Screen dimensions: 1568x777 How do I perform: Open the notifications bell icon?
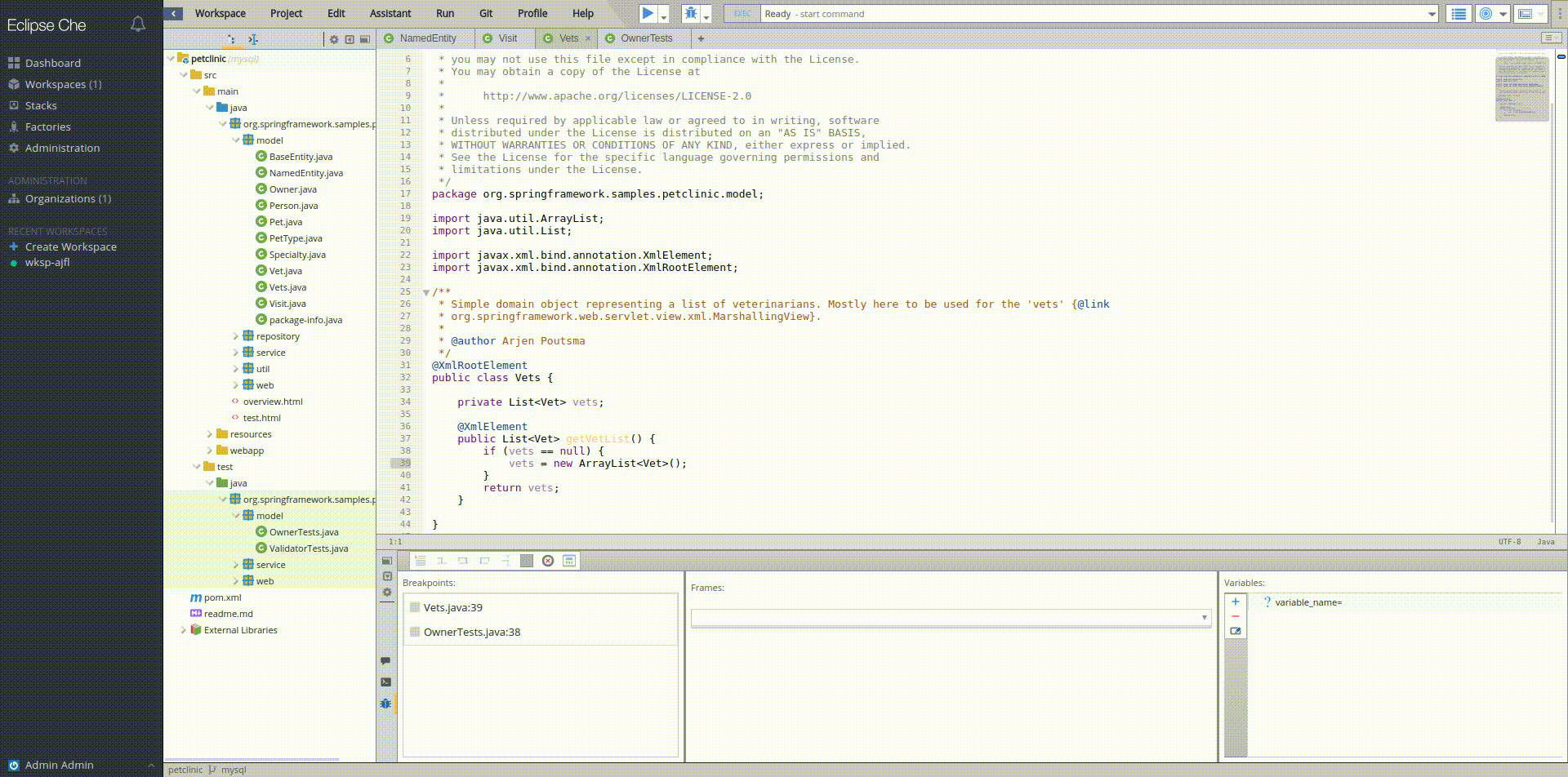click(138, 24)
